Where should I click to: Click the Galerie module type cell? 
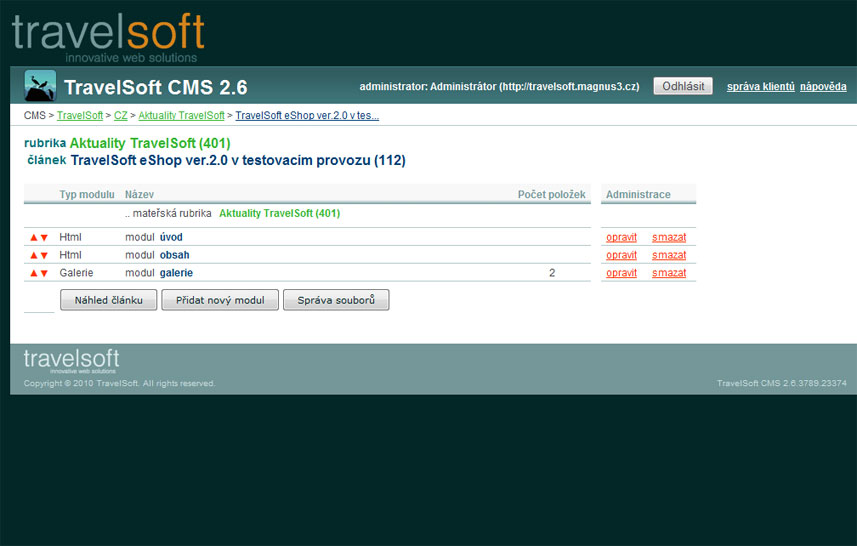pos(76,273)
